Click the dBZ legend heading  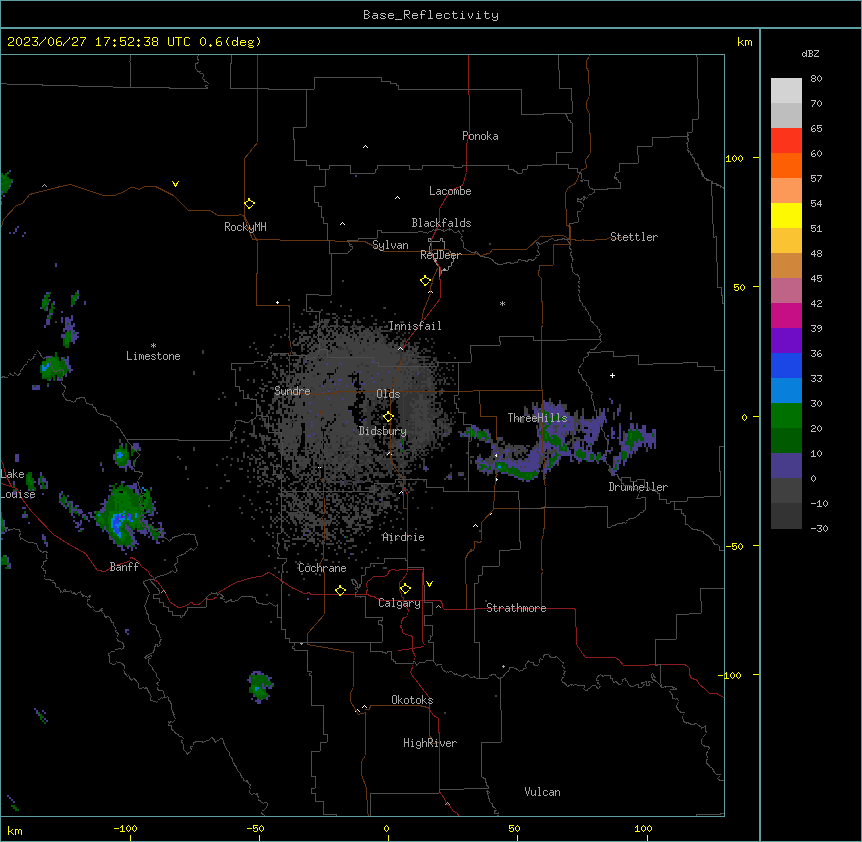pos(810,54)
